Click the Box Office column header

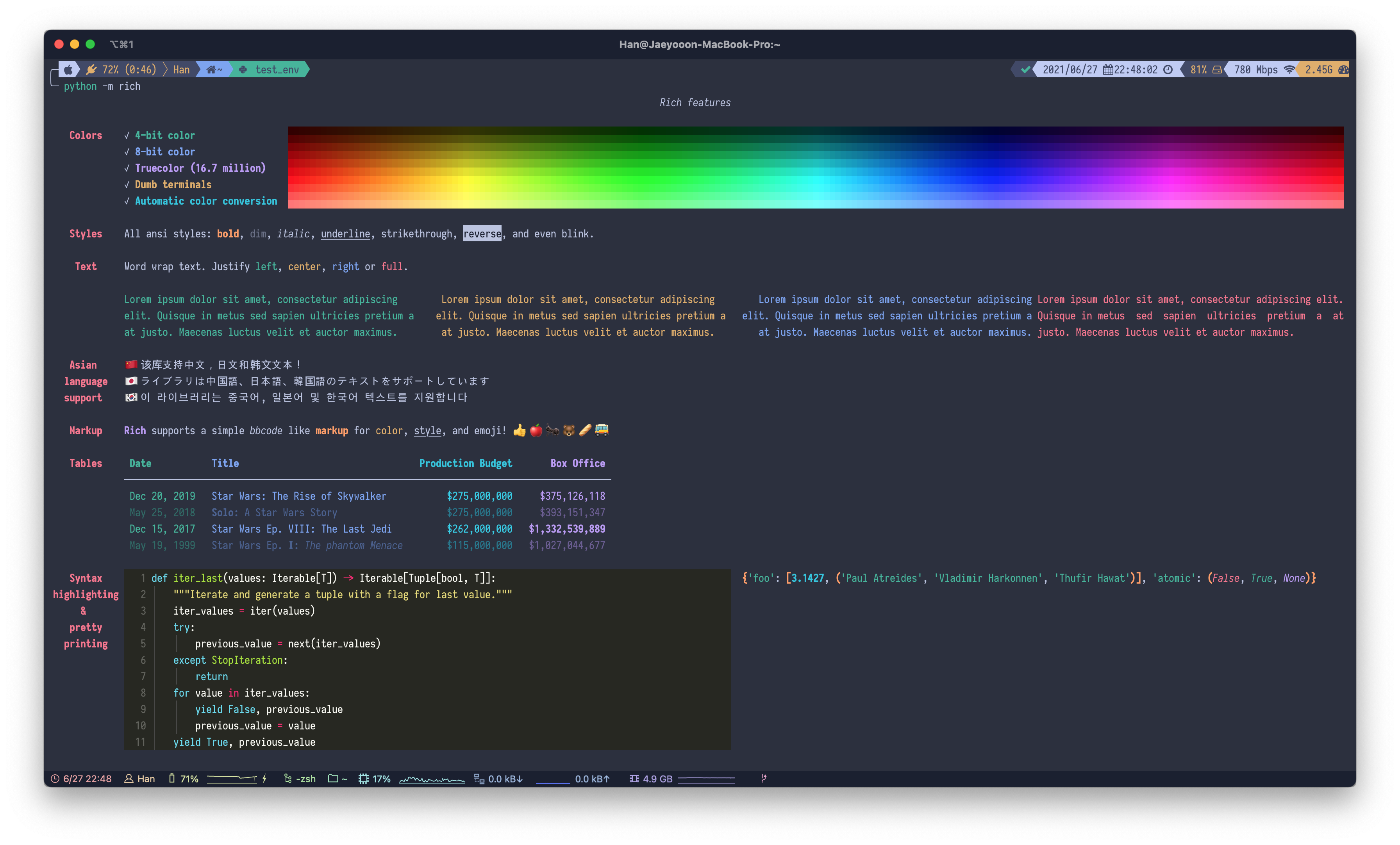click(x=577, y=463)
